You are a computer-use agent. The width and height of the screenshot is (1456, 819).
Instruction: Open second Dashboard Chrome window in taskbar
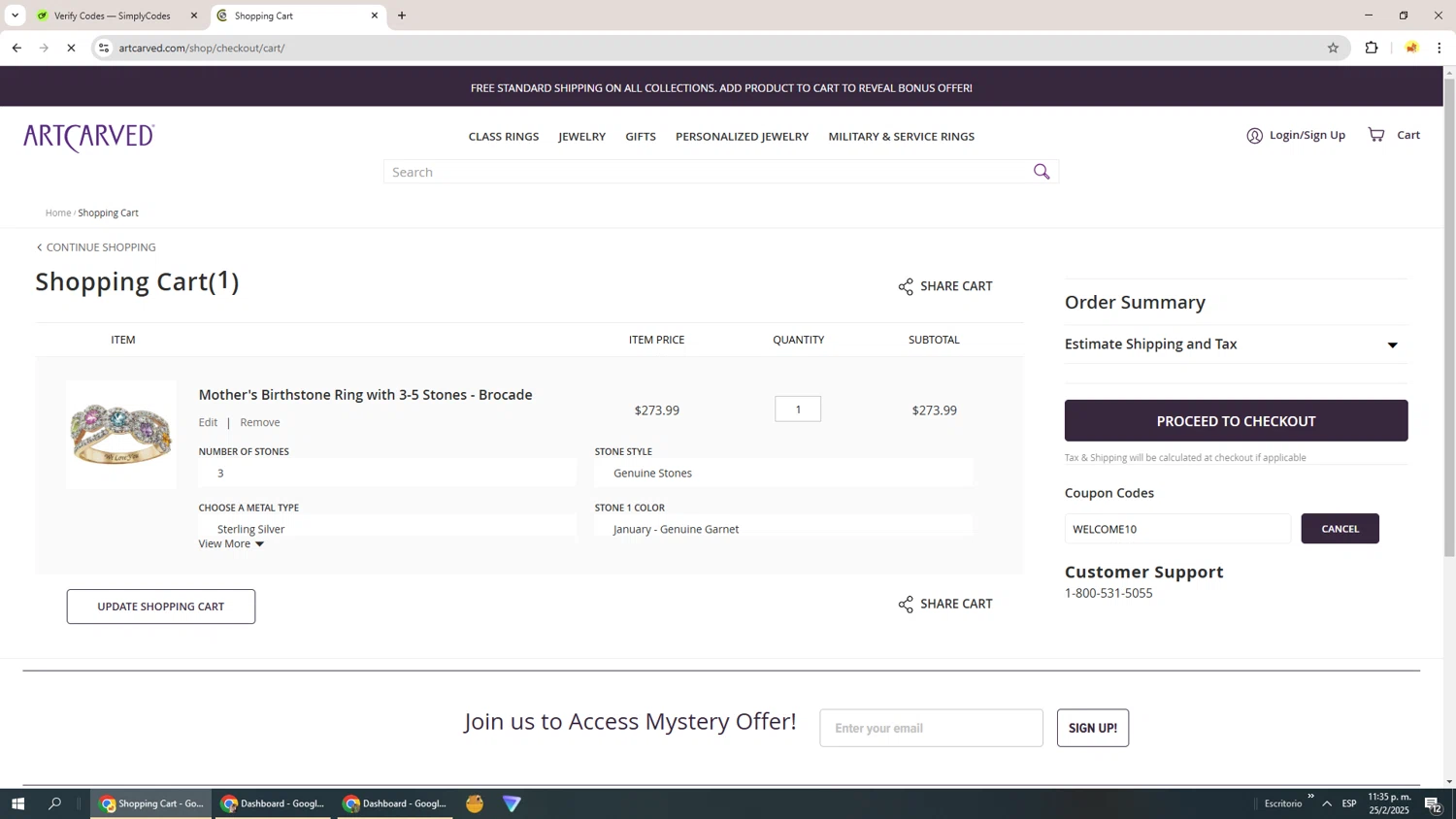pyautogui.click(x=397, y=803)
